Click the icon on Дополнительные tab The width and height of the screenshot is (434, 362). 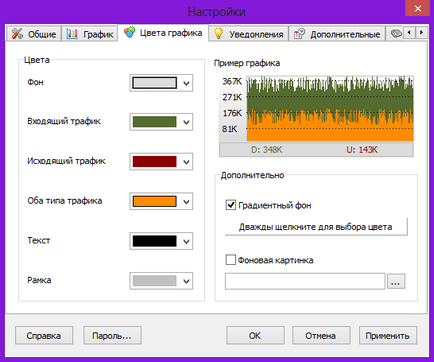tap(299, 34)
